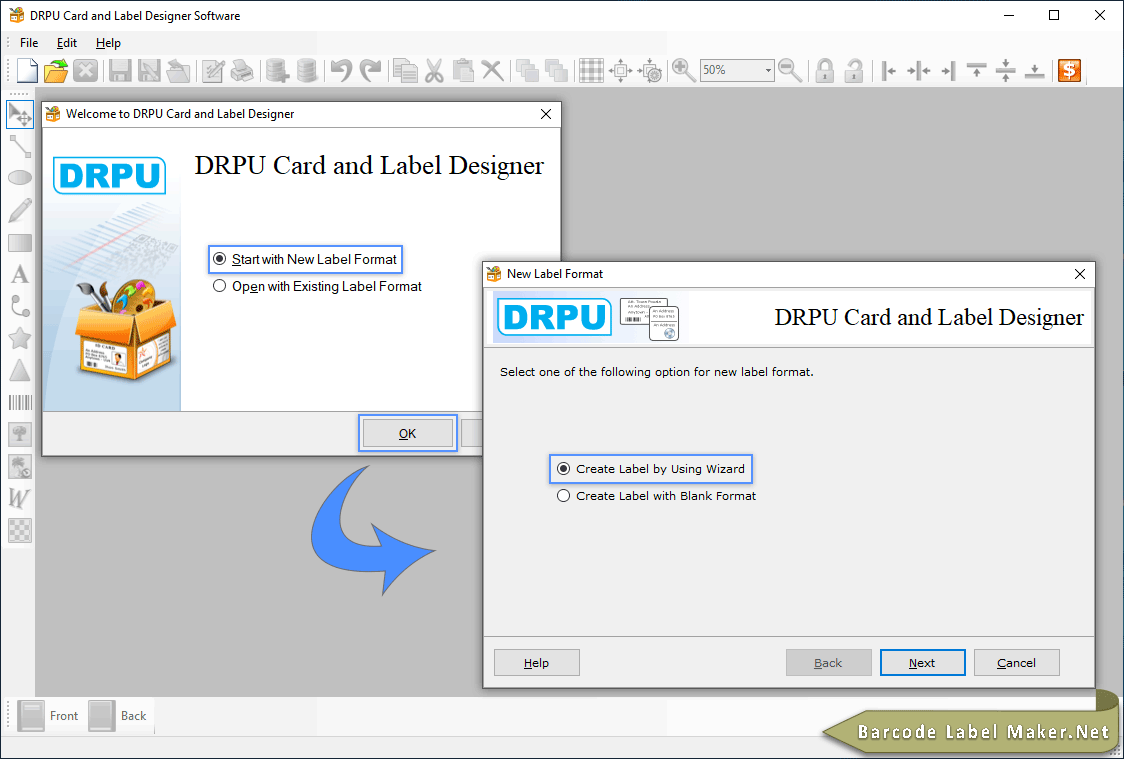
Task: Select the arrow pointer tool
Action: [20, 115]
